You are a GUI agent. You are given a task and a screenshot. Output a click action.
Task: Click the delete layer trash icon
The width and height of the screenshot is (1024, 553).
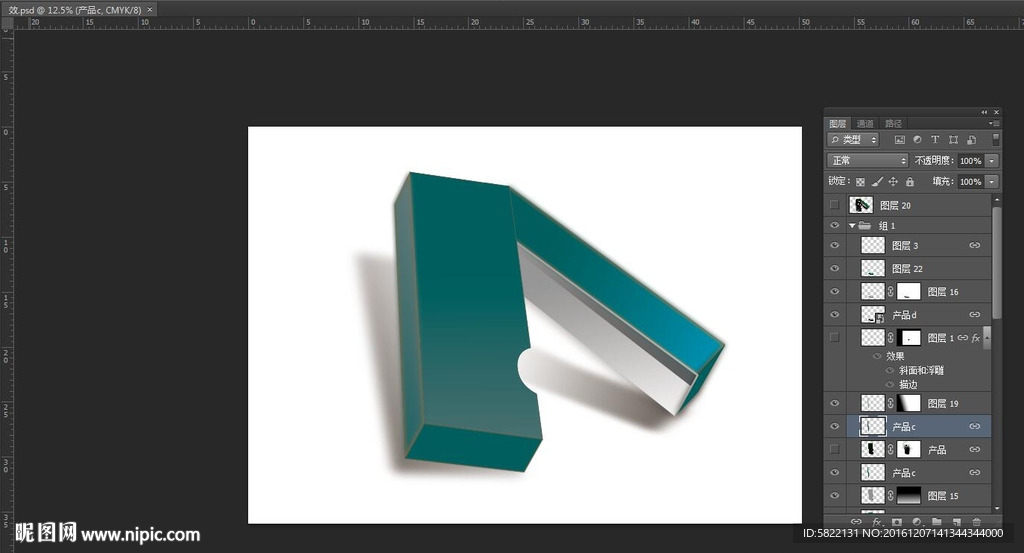pyautogui.click(x=977, y=522)
